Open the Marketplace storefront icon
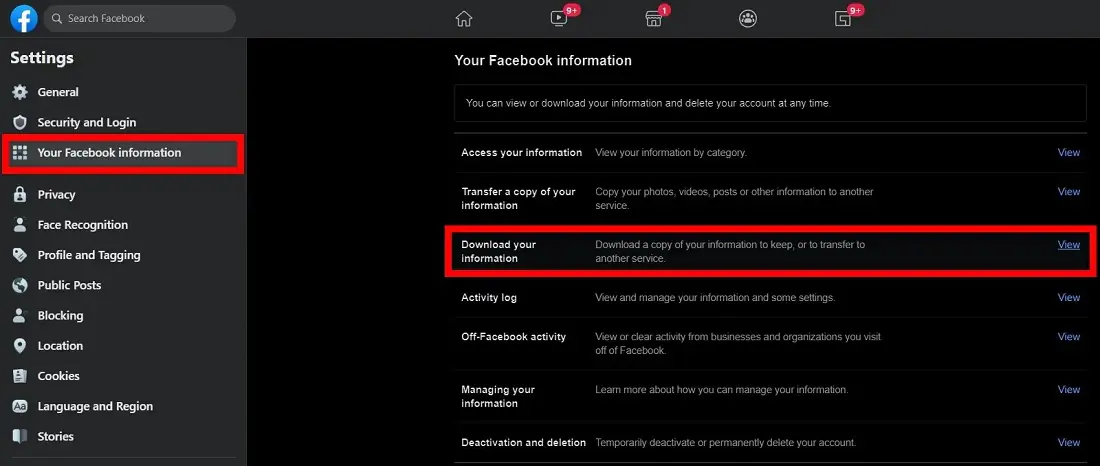This screenshot has width=1100, height=466. tap(653, 18)
